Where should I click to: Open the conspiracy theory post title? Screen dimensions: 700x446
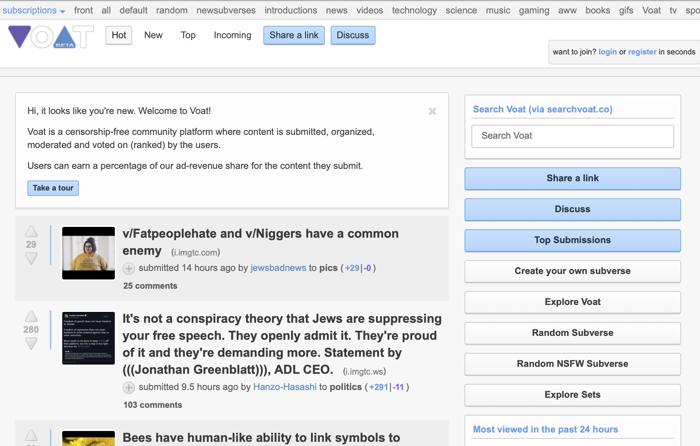pos(282,344)
